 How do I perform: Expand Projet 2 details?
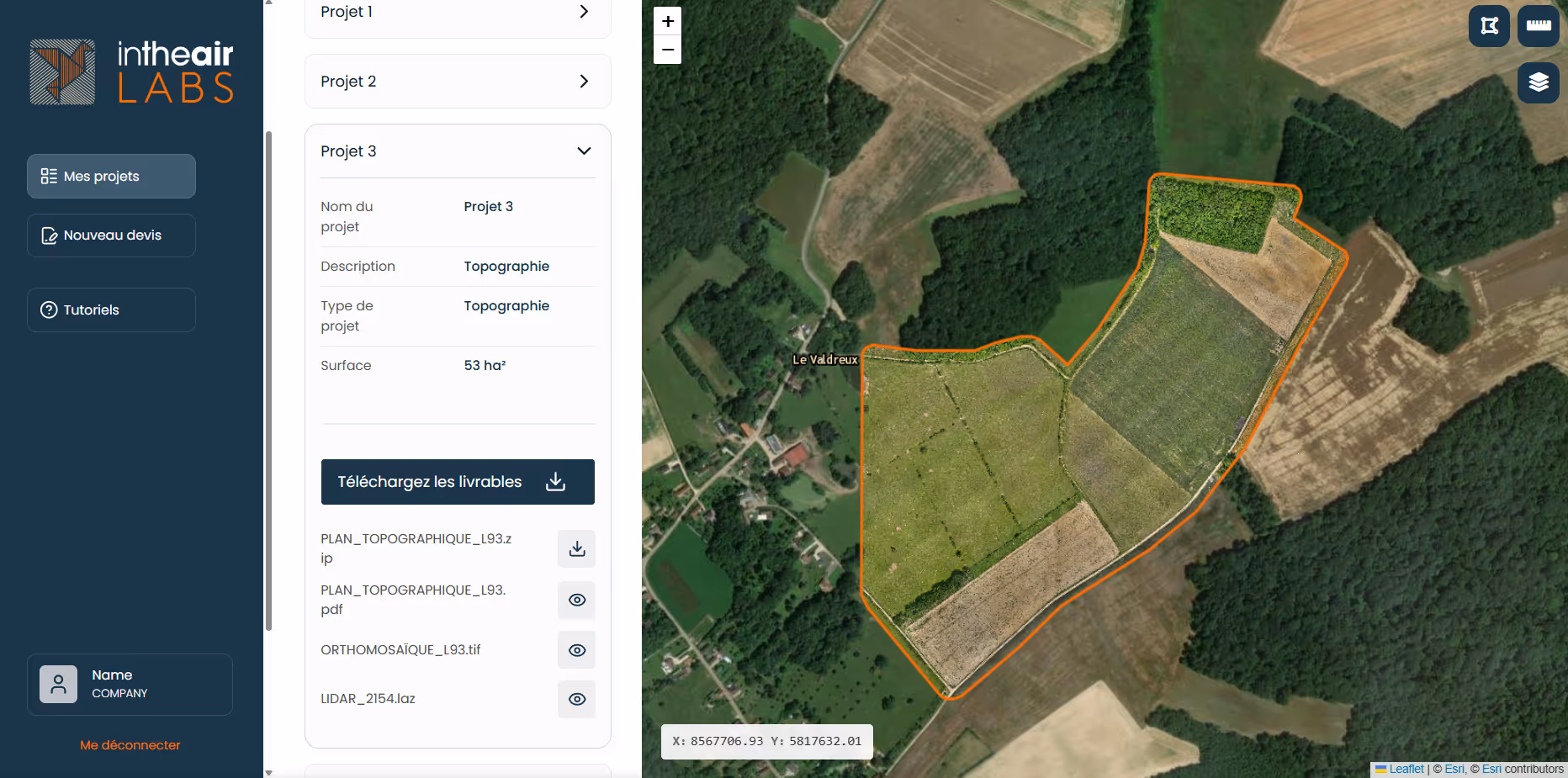(584, 81)
